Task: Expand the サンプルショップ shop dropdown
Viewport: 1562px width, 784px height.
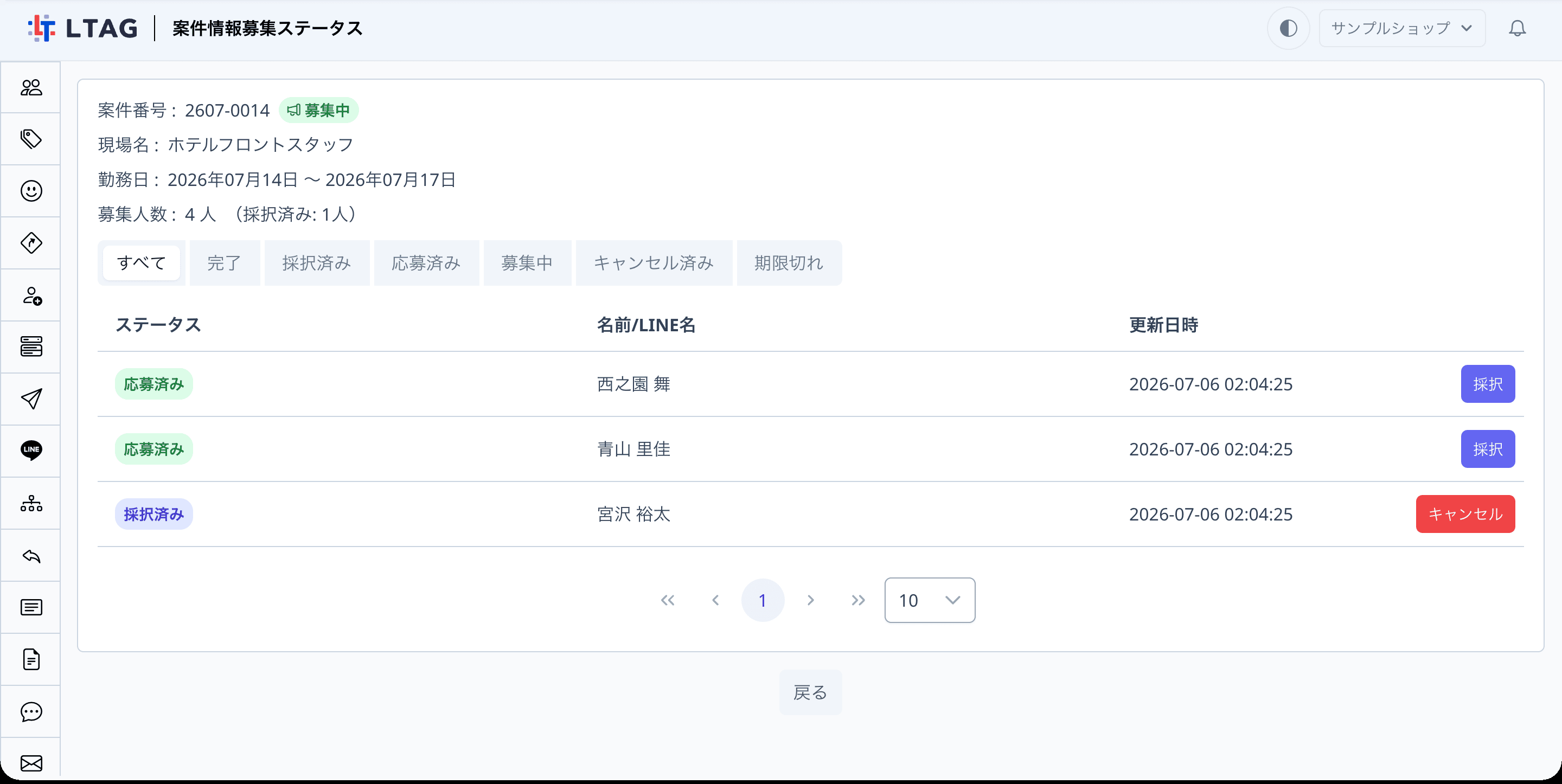Action: click(x=1402, y=28)
